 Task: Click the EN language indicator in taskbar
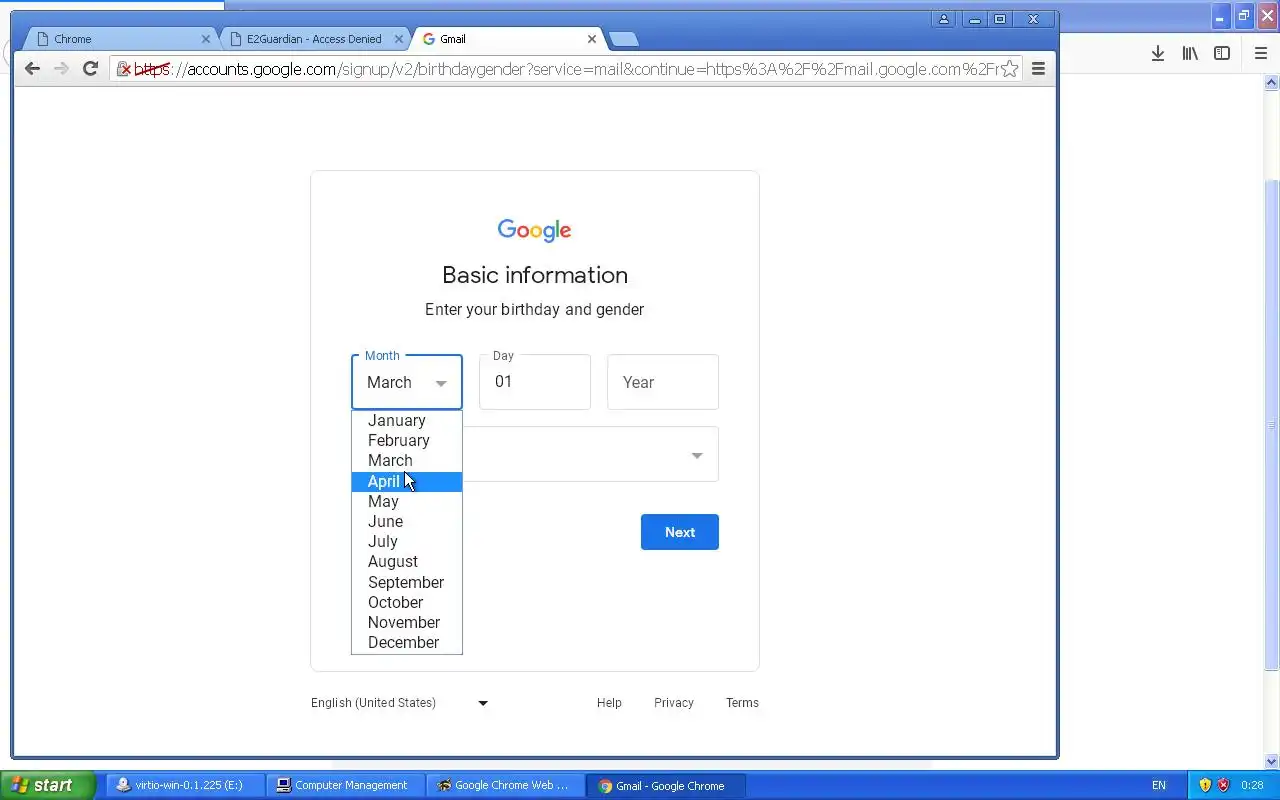[1159, 785]
